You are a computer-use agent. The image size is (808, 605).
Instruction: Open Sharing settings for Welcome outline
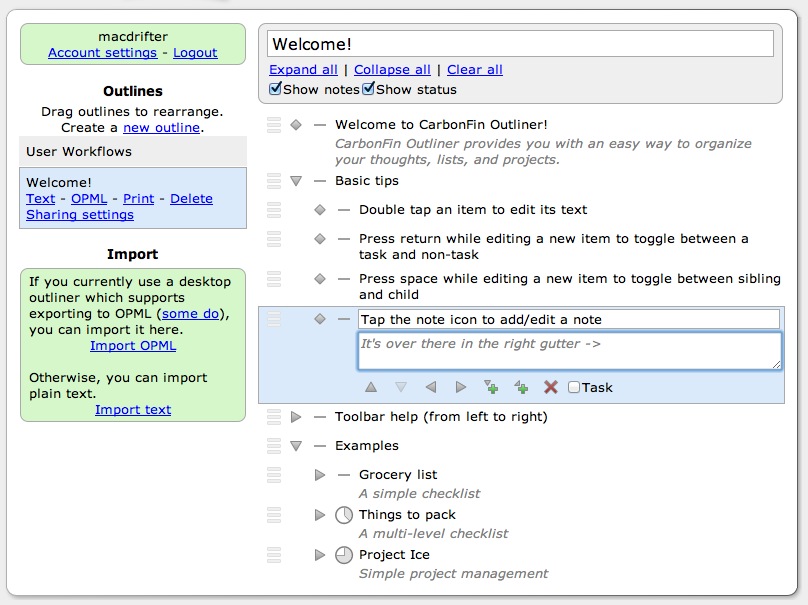click(80, 214)
